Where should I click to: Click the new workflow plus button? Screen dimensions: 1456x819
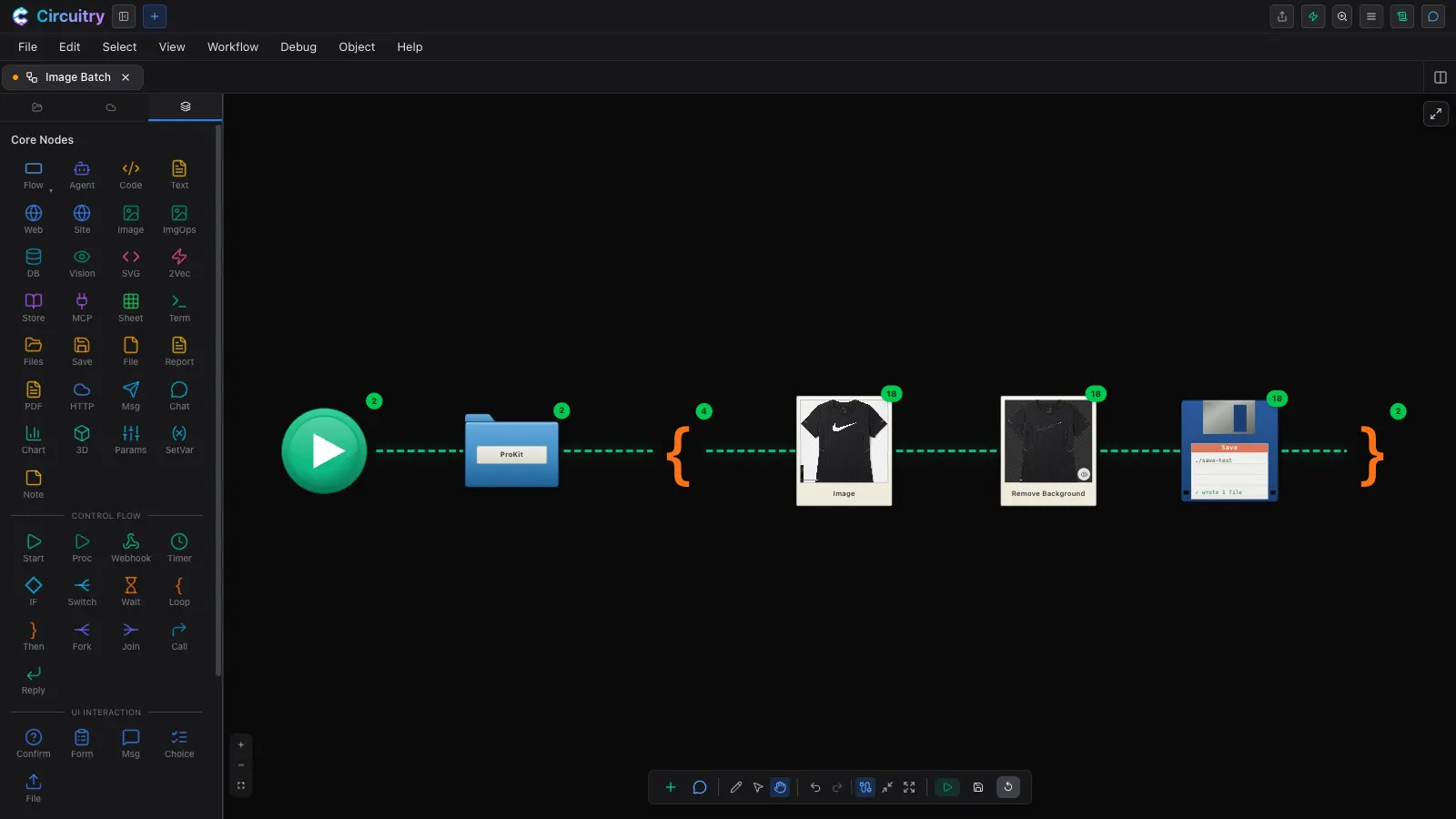[155, 16]
